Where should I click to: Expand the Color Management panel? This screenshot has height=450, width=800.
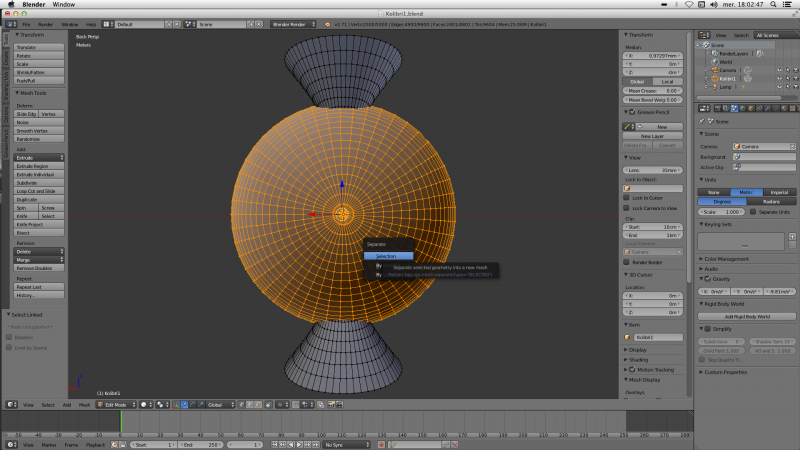727,259
